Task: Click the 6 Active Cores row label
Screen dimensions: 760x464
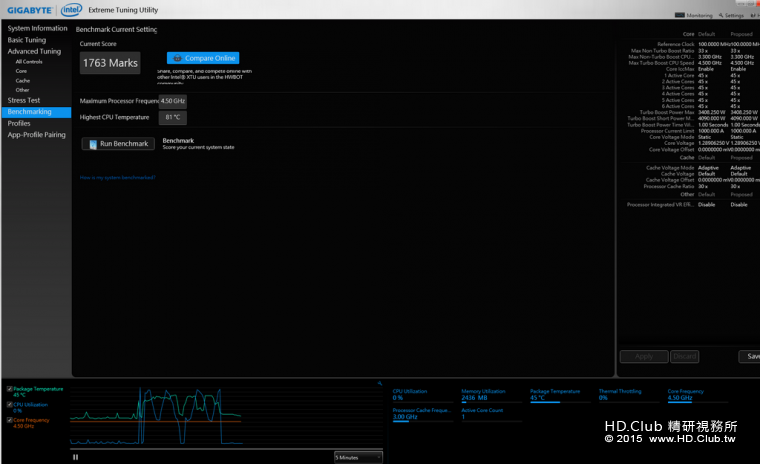Action: (x=678, y=106)
